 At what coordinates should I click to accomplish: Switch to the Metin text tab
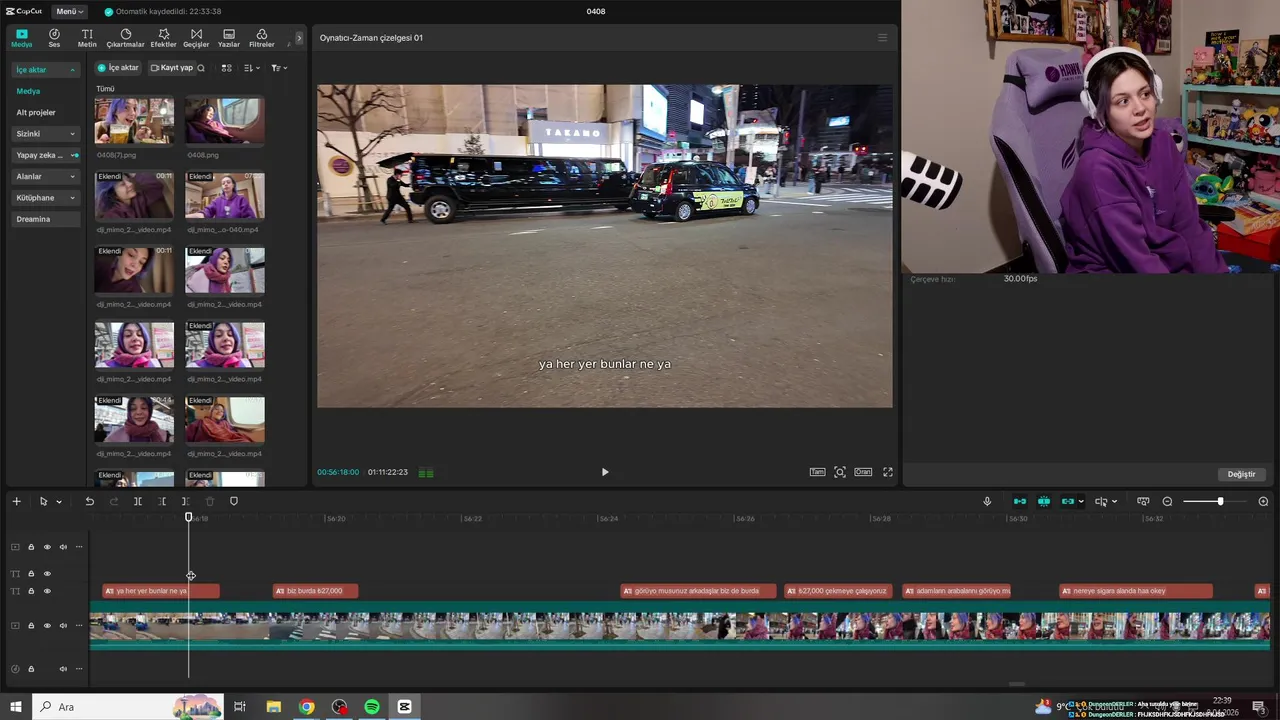[87, 38]
